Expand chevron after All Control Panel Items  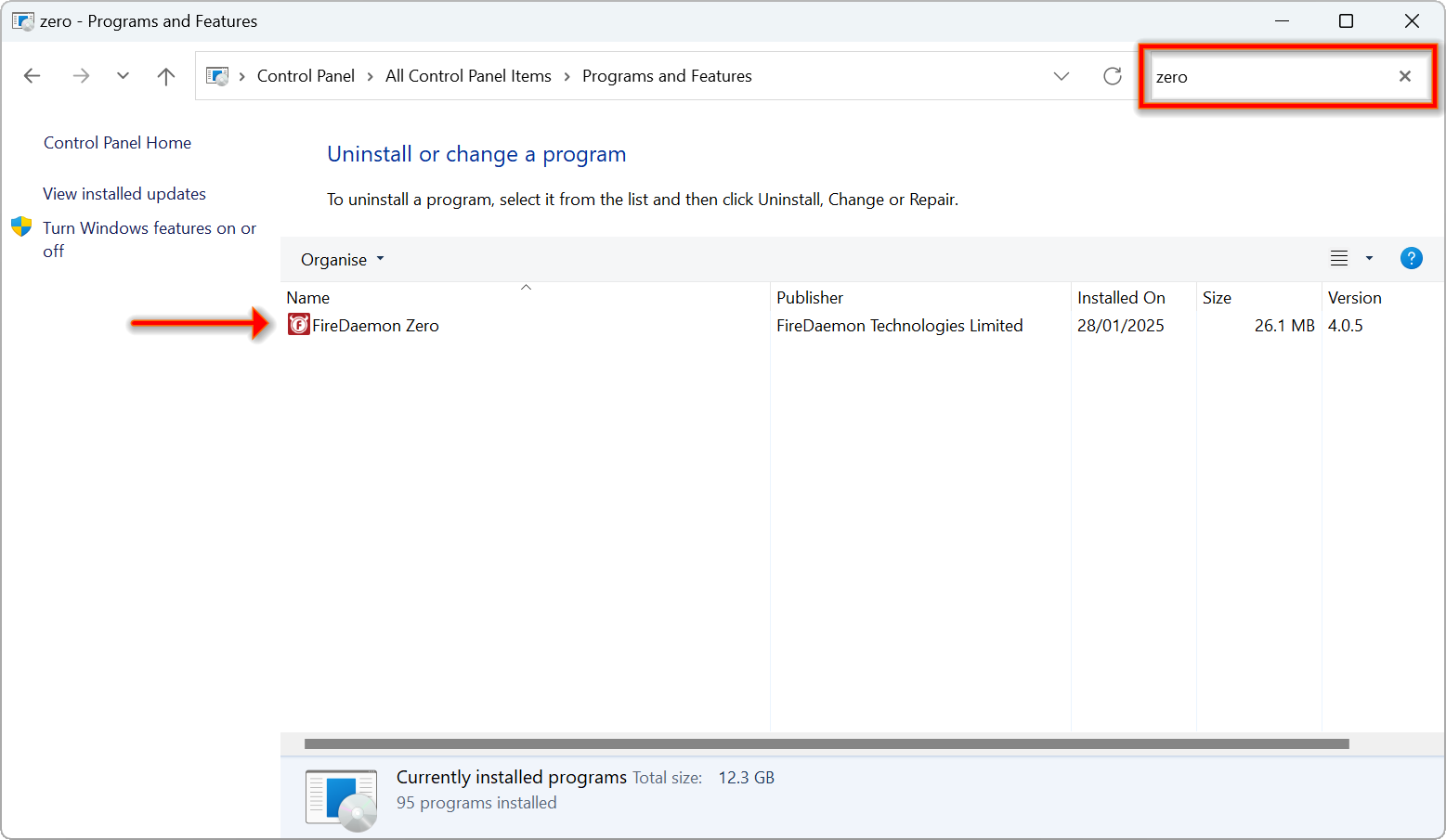tap(567, 76)
